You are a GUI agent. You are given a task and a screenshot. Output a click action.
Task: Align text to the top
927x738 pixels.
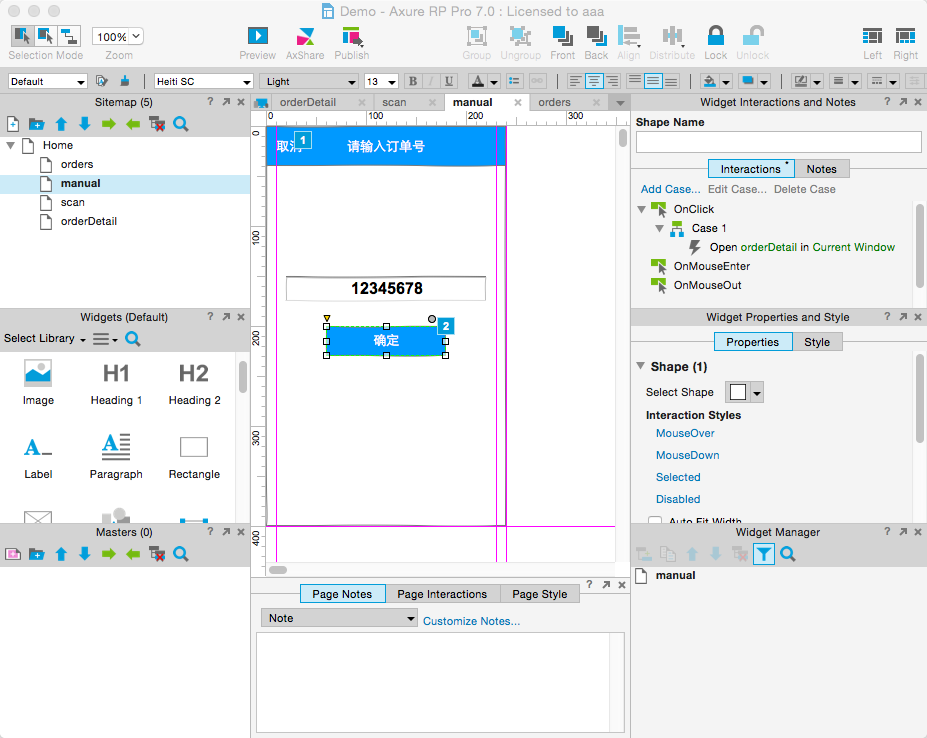click(x=634, y=81)
